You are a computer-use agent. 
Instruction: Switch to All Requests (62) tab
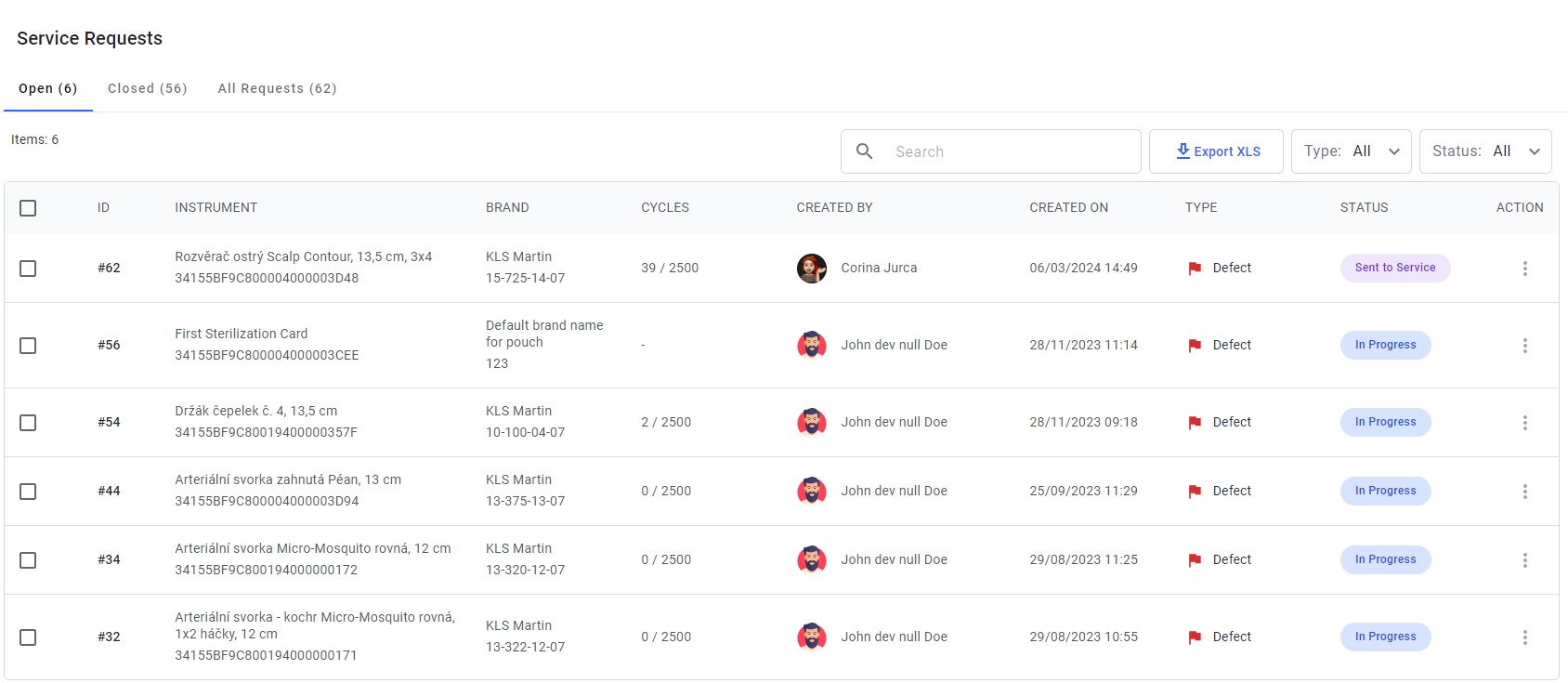(277, 88)
